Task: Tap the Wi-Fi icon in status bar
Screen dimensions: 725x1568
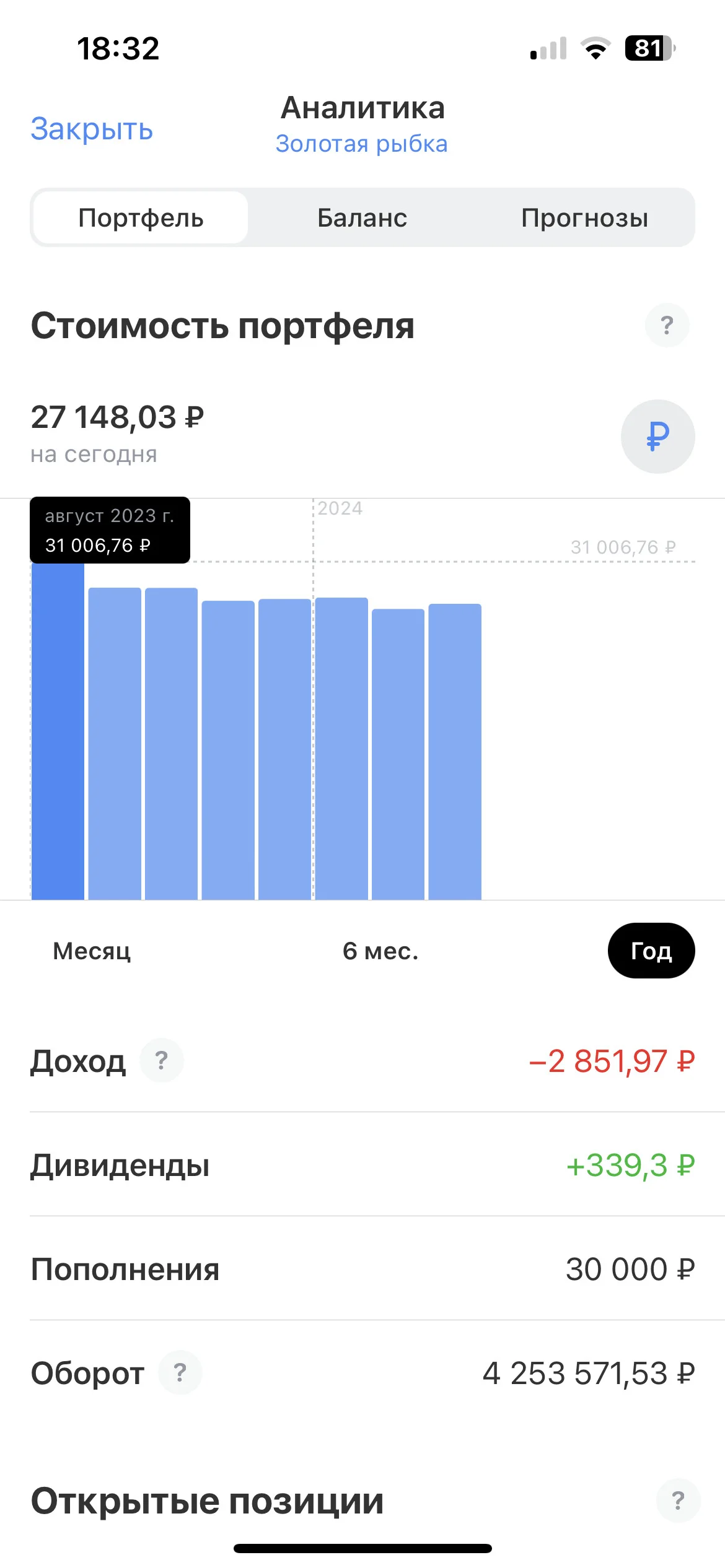Action: [595, 48]
